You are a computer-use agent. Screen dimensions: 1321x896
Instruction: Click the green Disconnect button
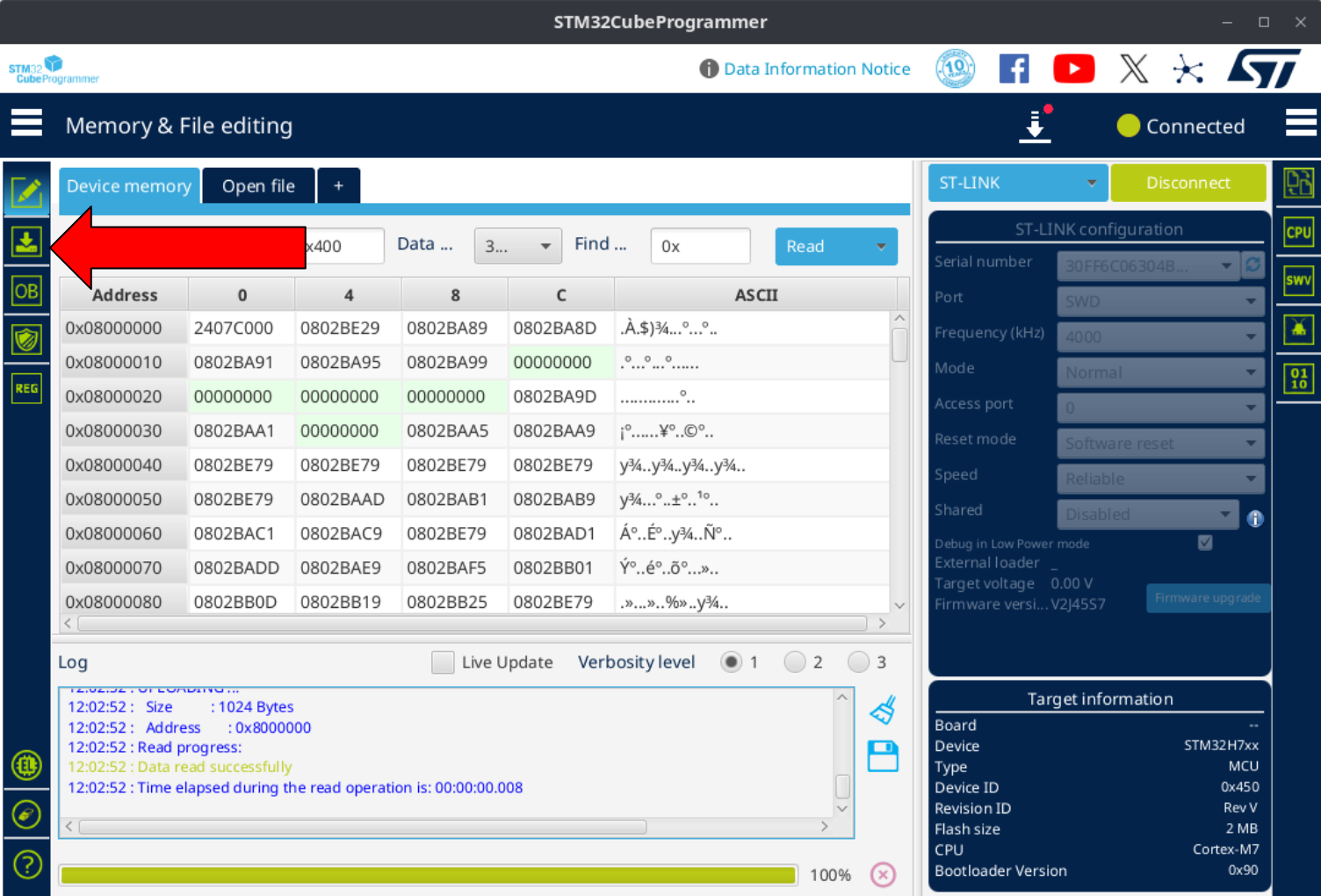[x=1187, y=183]
